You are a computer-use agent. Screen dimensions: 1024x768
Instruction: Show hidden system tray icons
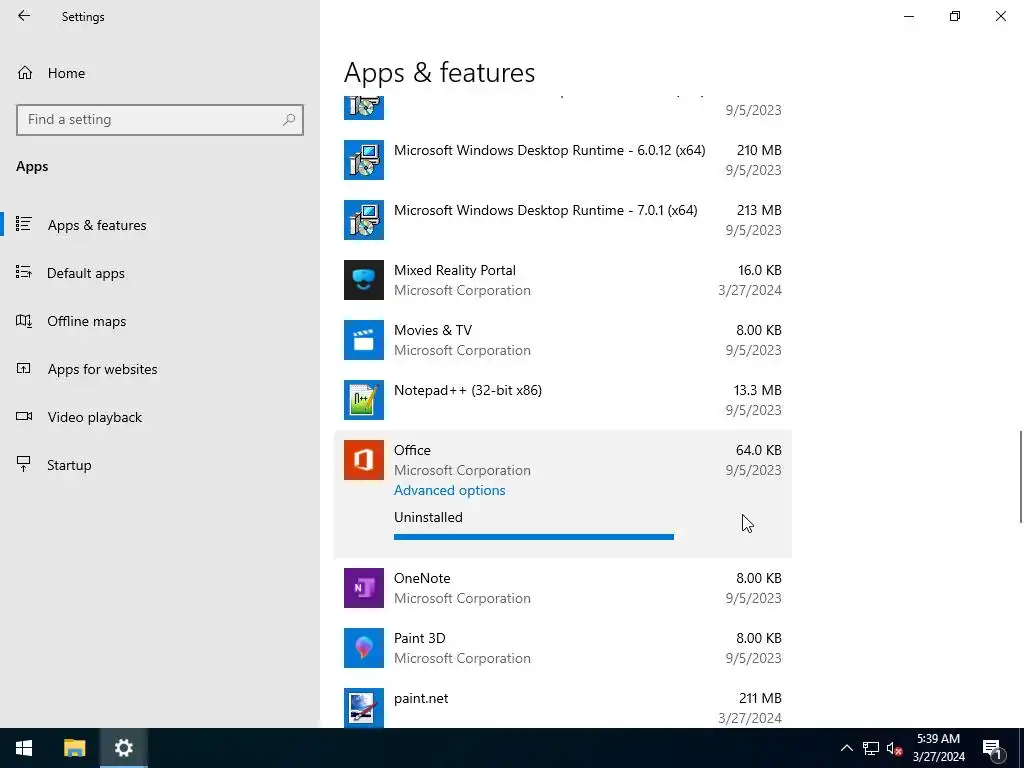(x=846, y=748)
